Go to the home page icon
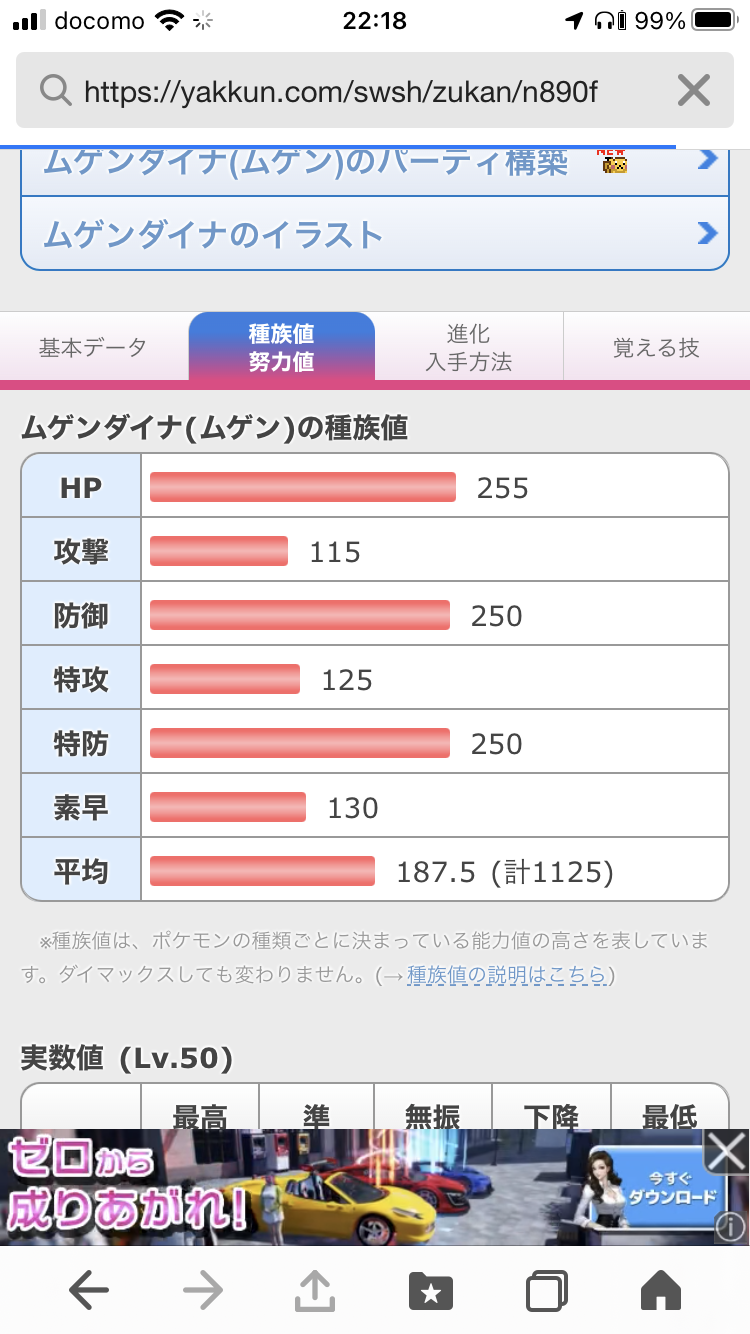Viewport: 750px width, 1334px height. (x=660, y=1291)
